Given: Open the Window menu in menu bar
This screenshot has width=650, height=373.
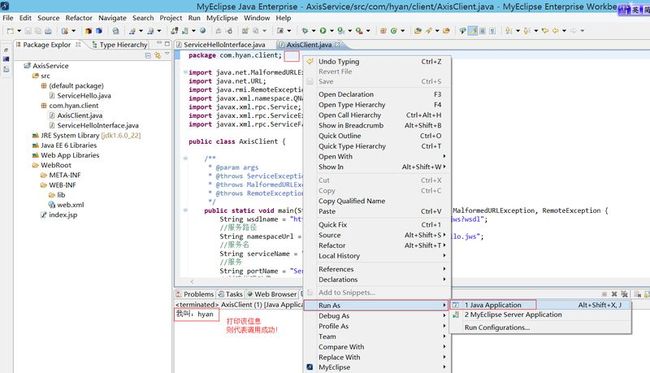Looking at the screenshot, I should point(257,18).
